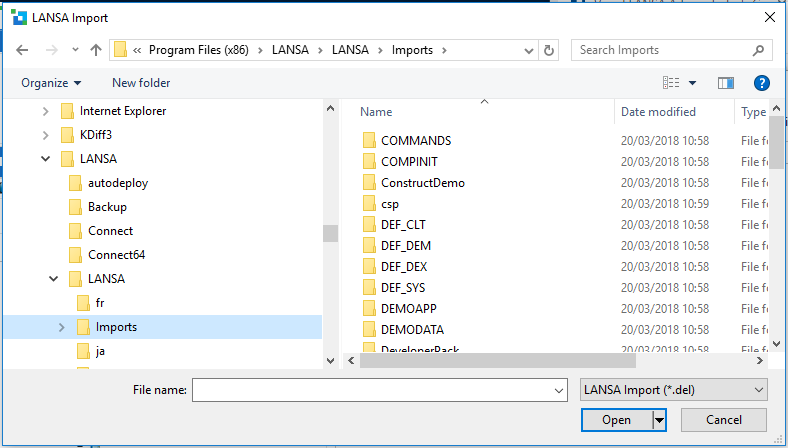The image size is (788, 448).
Task: Collapse the top LANSA tree node
Action: point(45,159)
